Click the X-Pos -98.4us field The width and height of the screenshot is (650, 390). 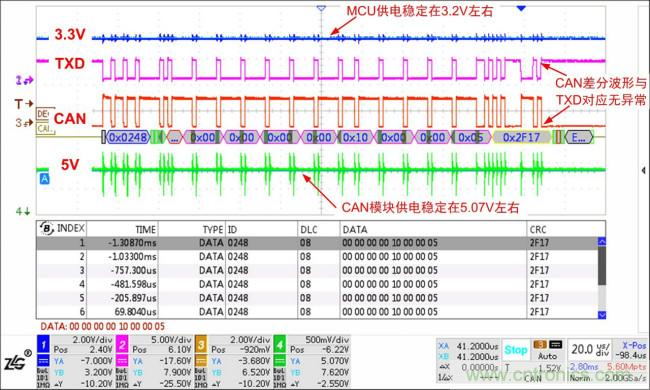click(632, 350)
